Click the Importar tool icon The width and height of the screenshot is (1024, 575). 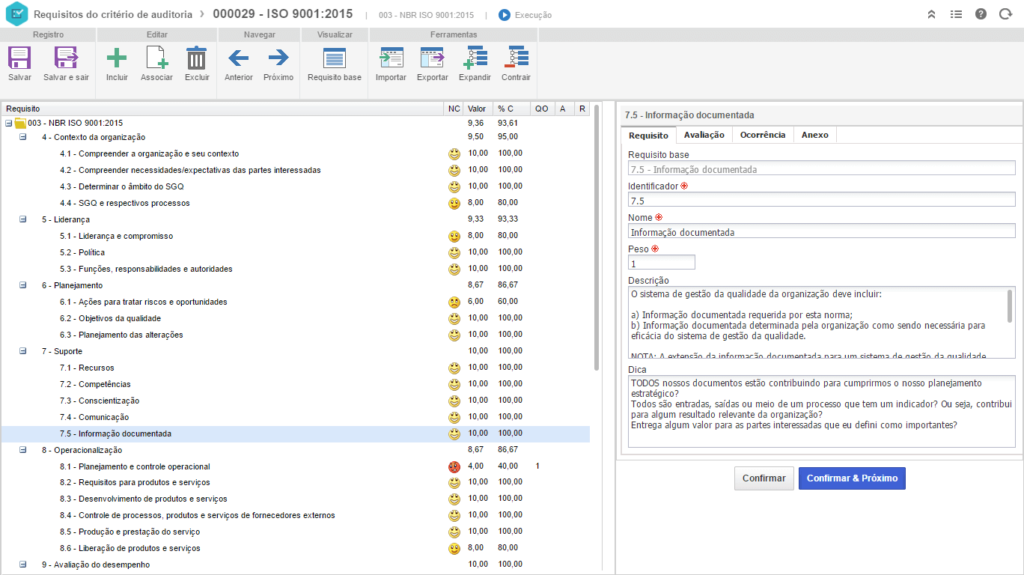[x=391, y=58]
